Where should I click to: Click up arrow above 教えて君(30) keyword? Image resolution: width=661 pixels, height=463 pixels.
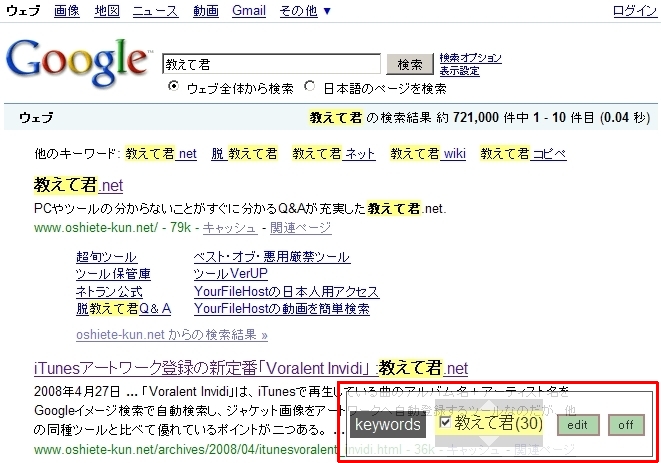[x=489, y=404]
